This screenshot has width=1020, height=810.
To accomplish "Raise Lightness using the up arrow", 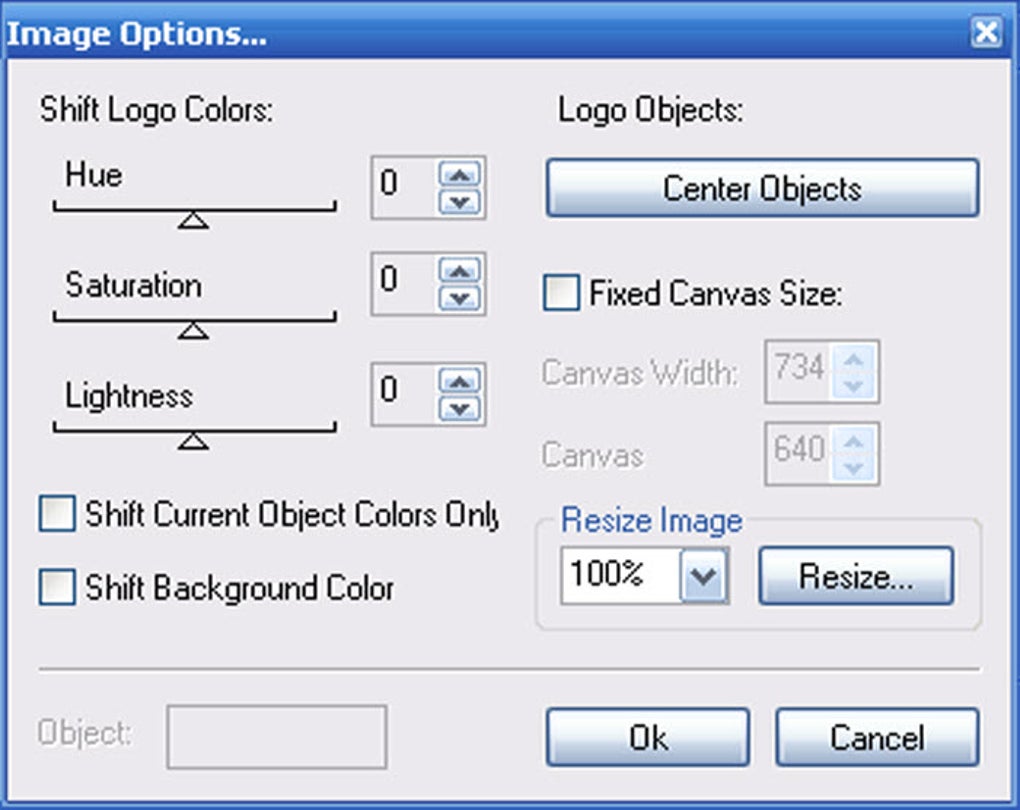I will point(459,381).
